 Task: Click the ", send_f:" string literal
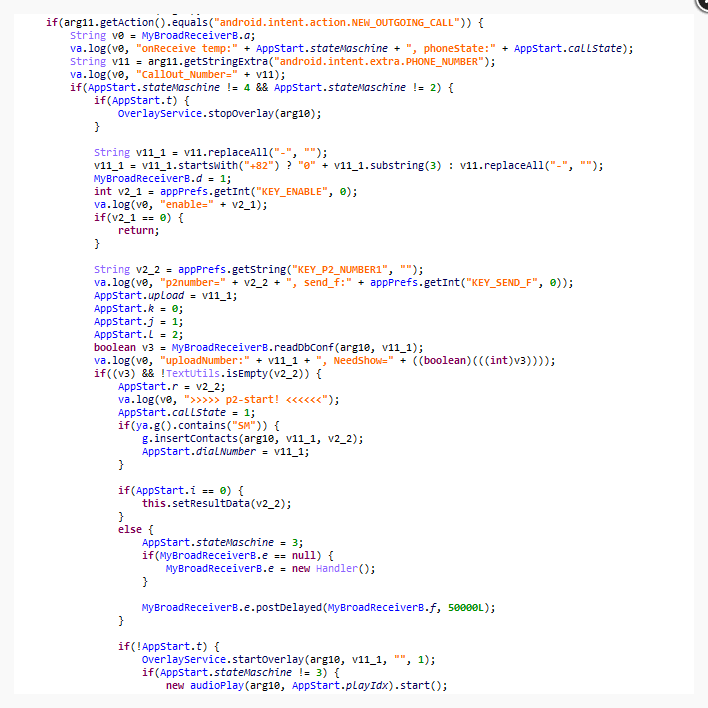(319, 283)
